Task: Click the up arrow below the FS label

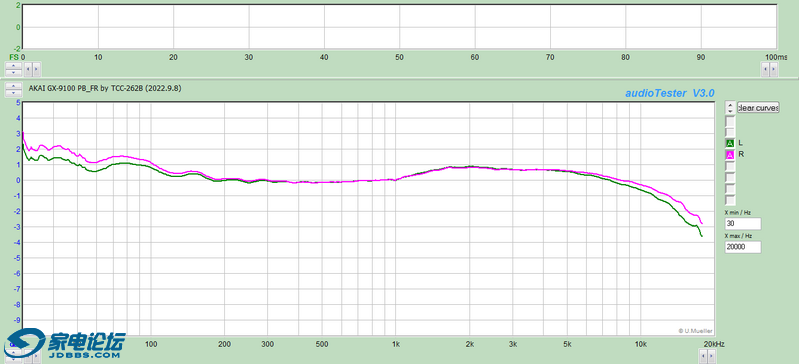Action: click(13, 65)
